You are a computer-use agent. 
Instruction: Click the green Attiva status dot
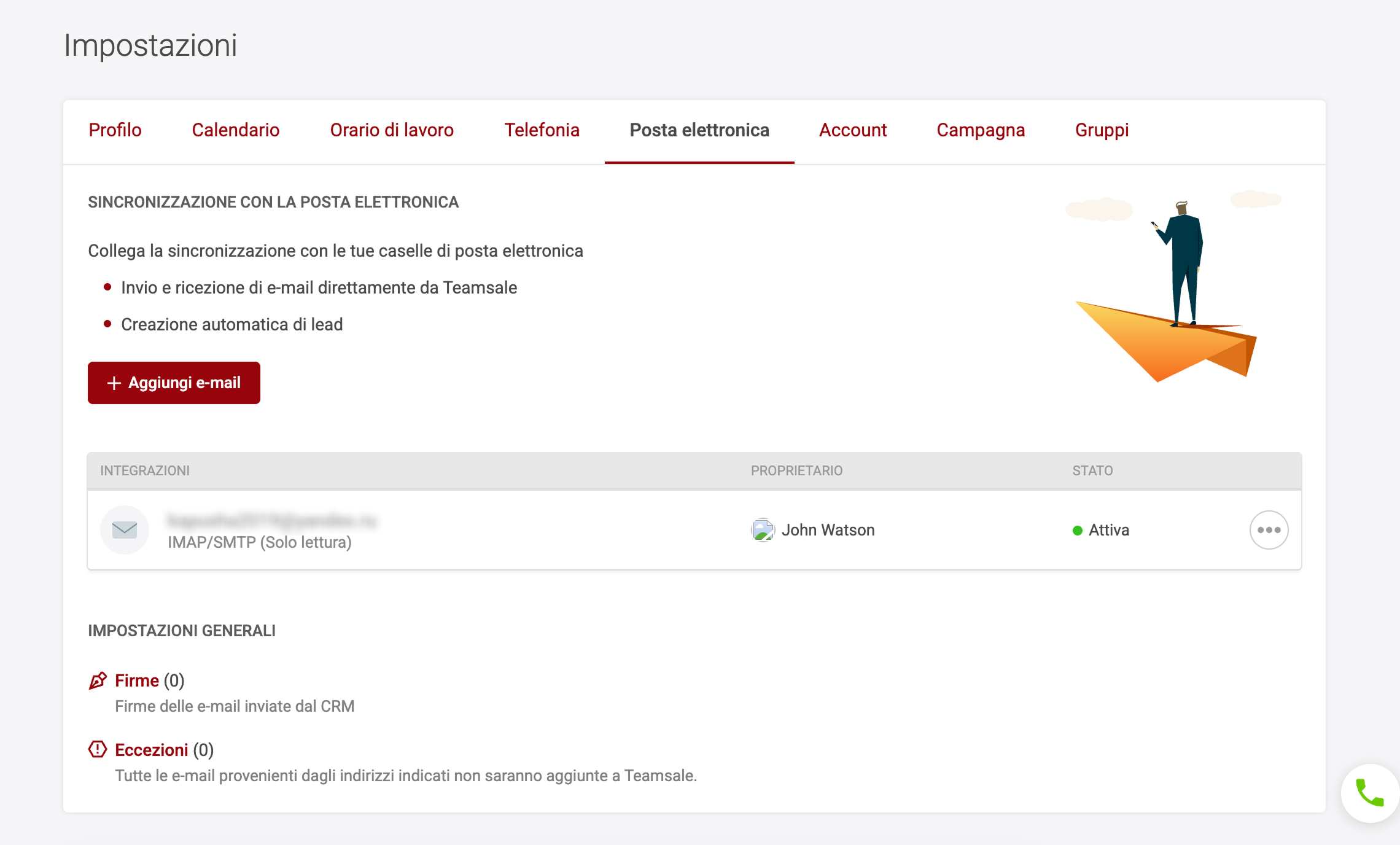(x=1077, y=531)
